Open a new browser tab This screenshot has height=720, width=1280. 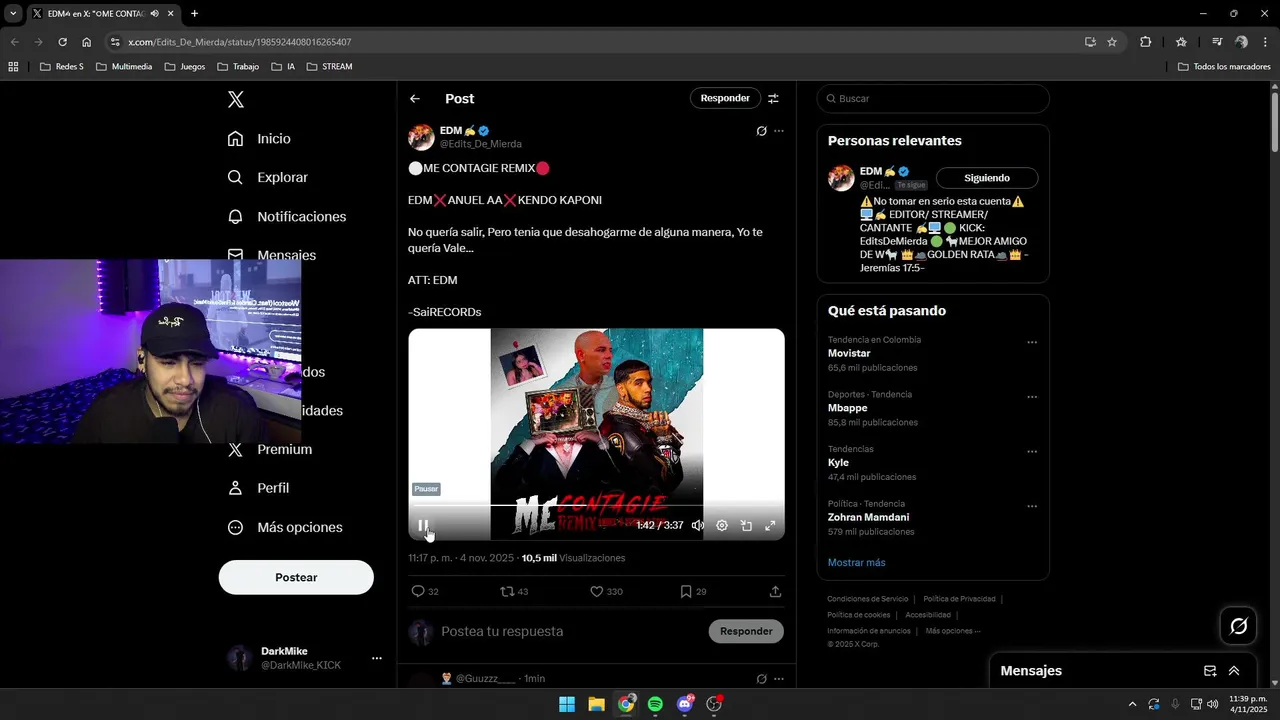coord(194,14)
